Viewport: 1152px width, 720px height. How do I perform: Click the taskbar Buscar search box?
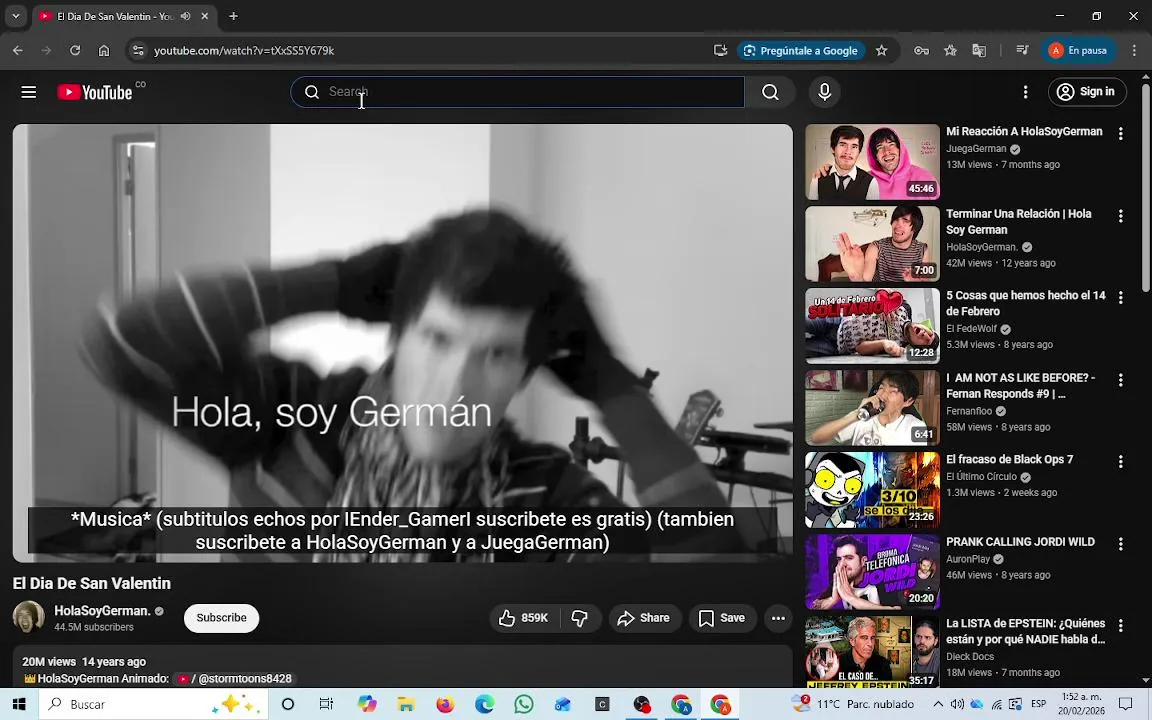(x=151, y=705)
